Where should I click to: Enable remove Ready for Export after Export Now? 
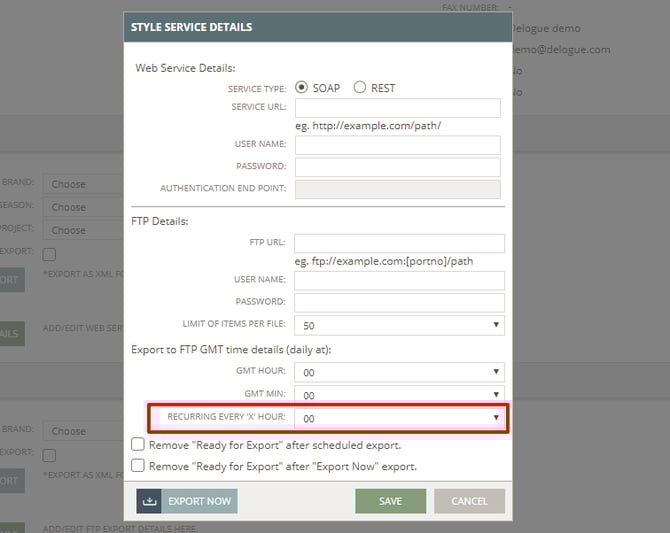pos(139,466)
